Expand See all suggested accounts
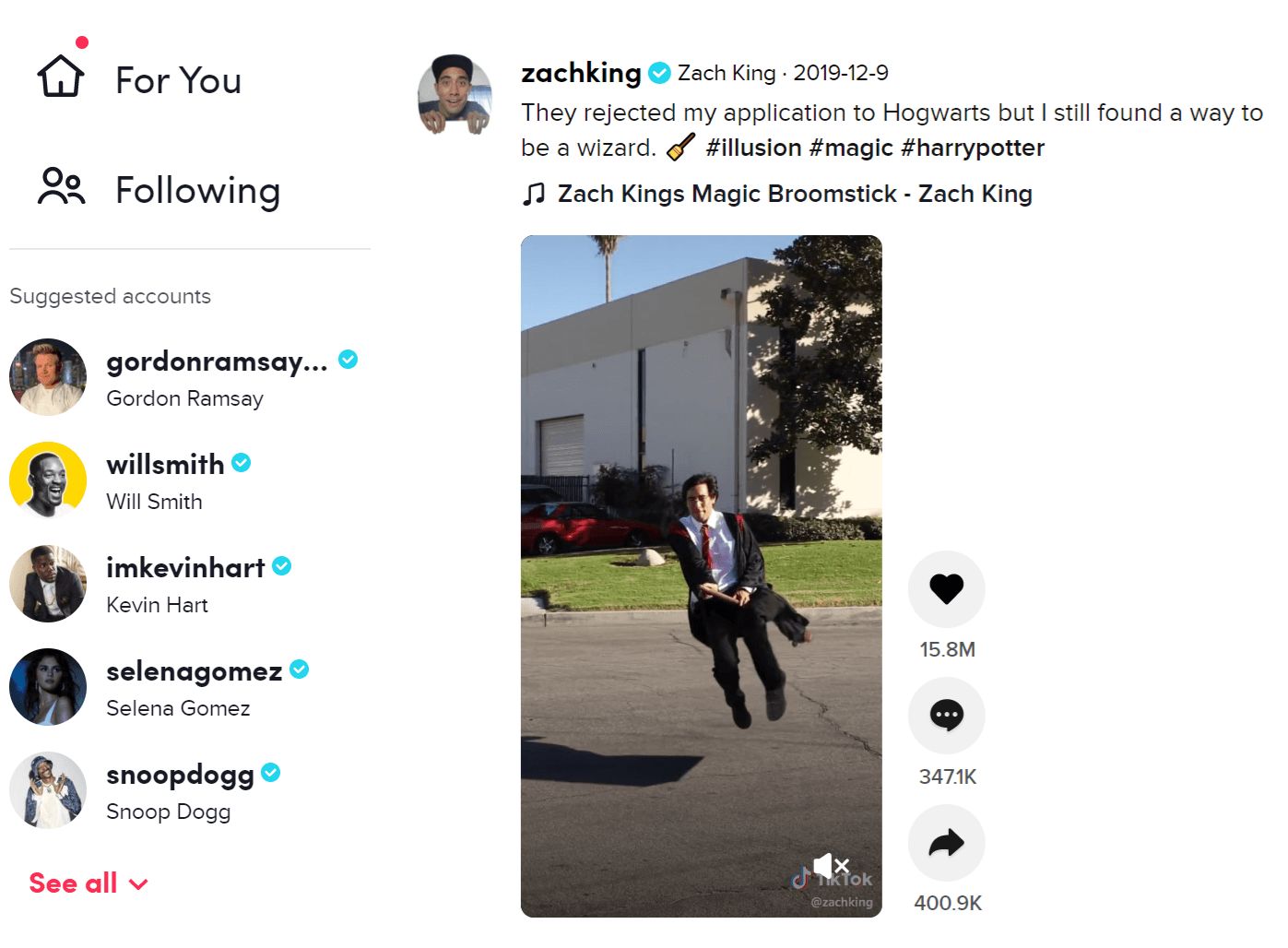1288x948 pixels. click(89, 883)
